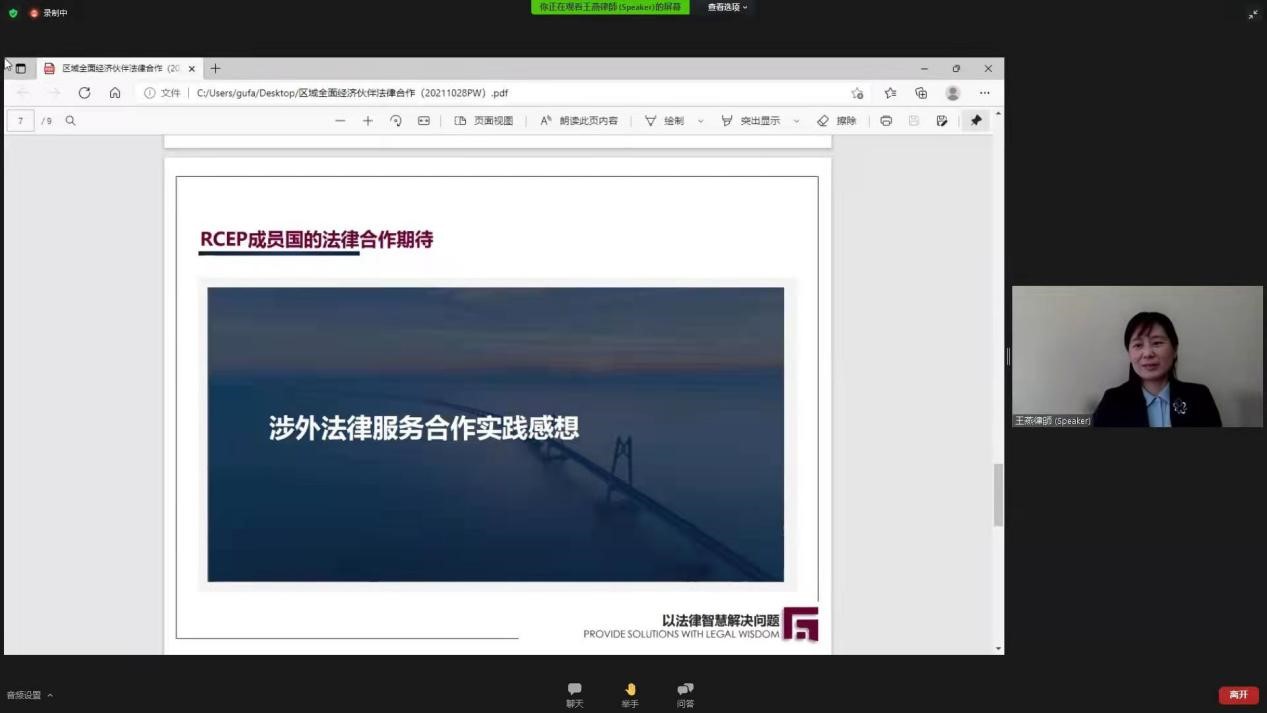Print the PDF document

click(886, 121)
